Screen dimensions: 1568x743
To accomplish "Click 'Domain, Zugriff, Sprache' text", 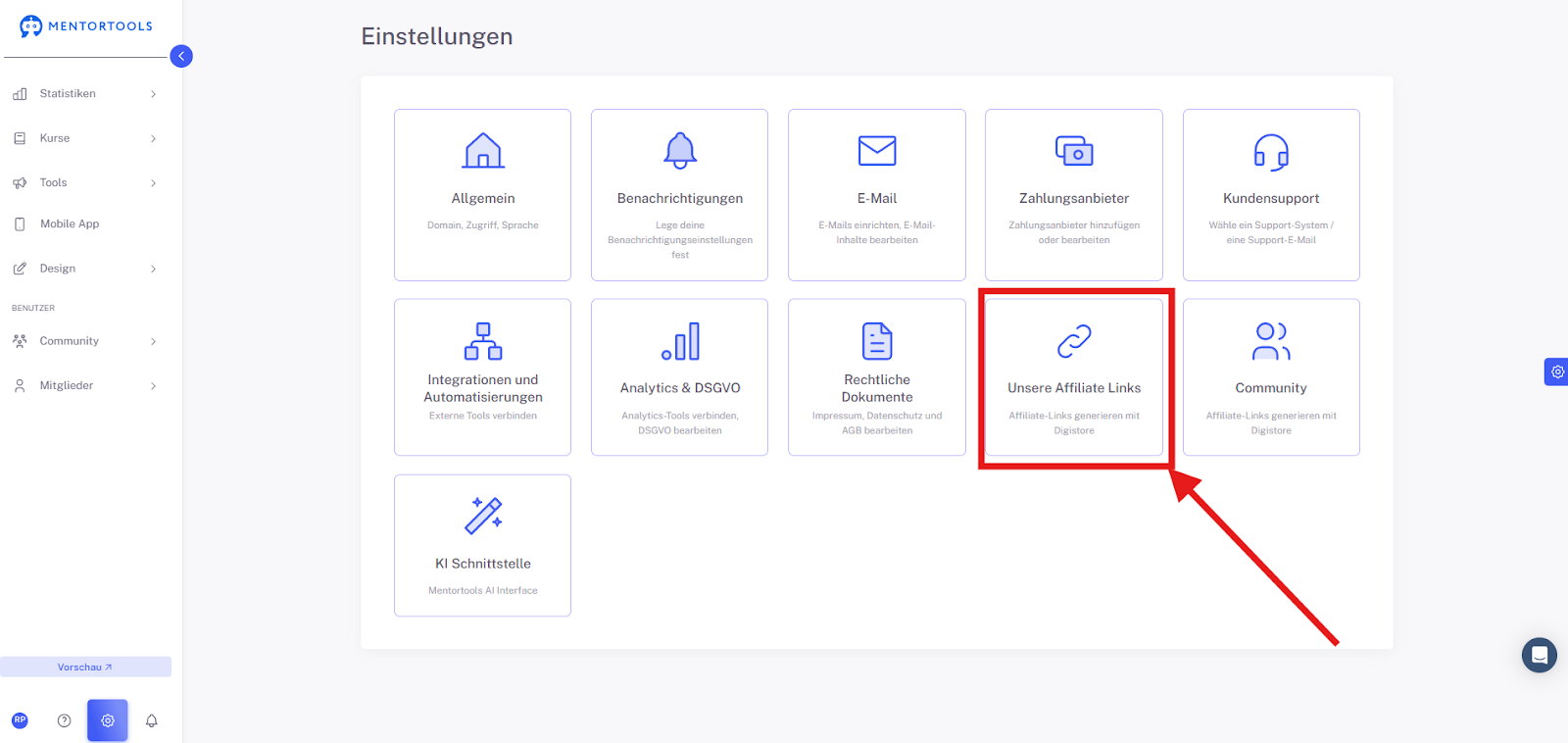I will [483, 225].
